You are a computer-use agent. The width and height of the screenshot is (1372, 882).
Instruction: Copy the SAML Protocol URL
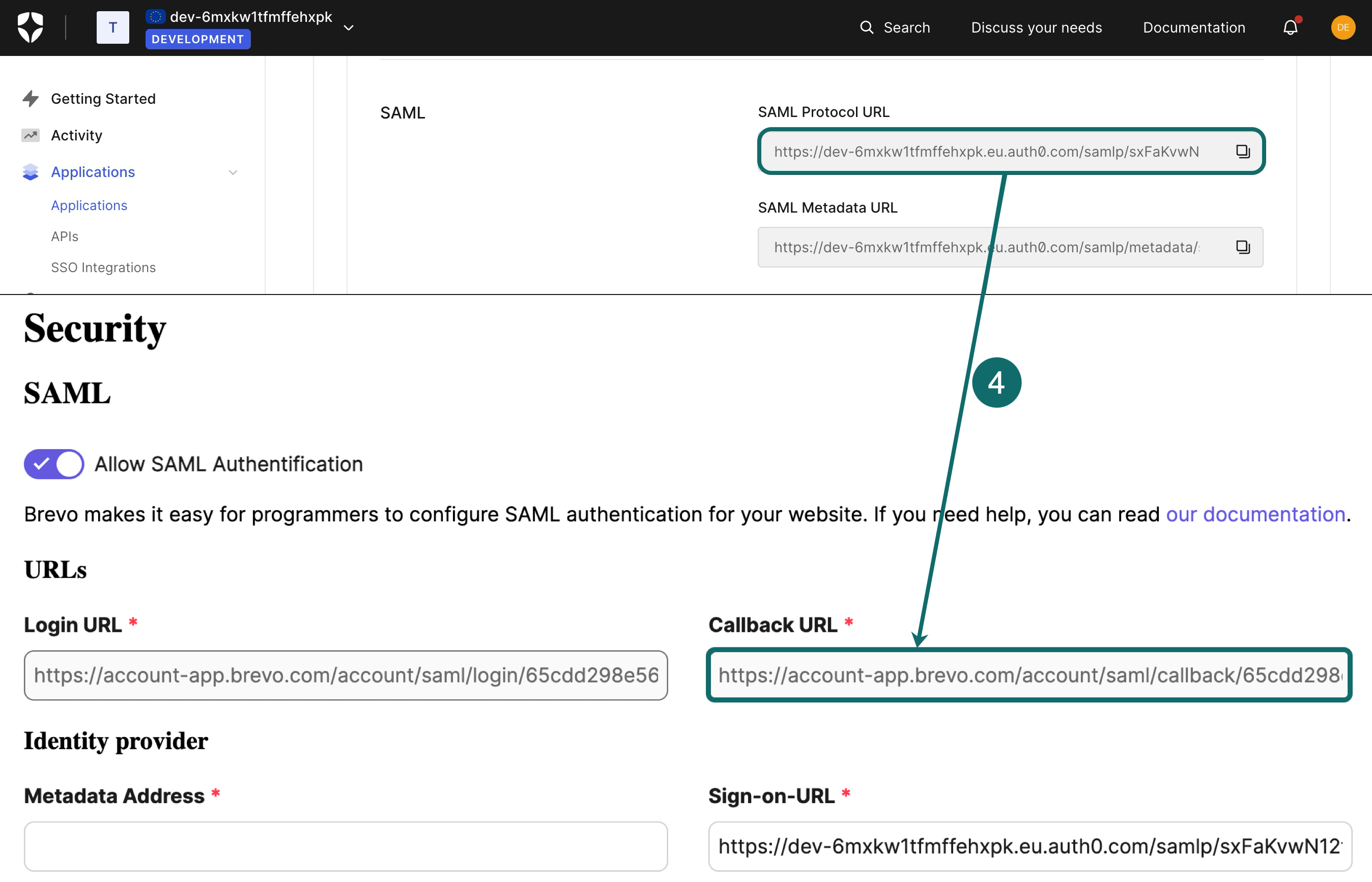click(1243, 151)
